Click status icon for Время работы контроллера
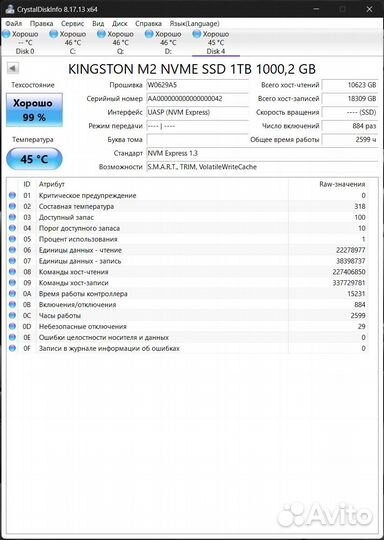 12,293
